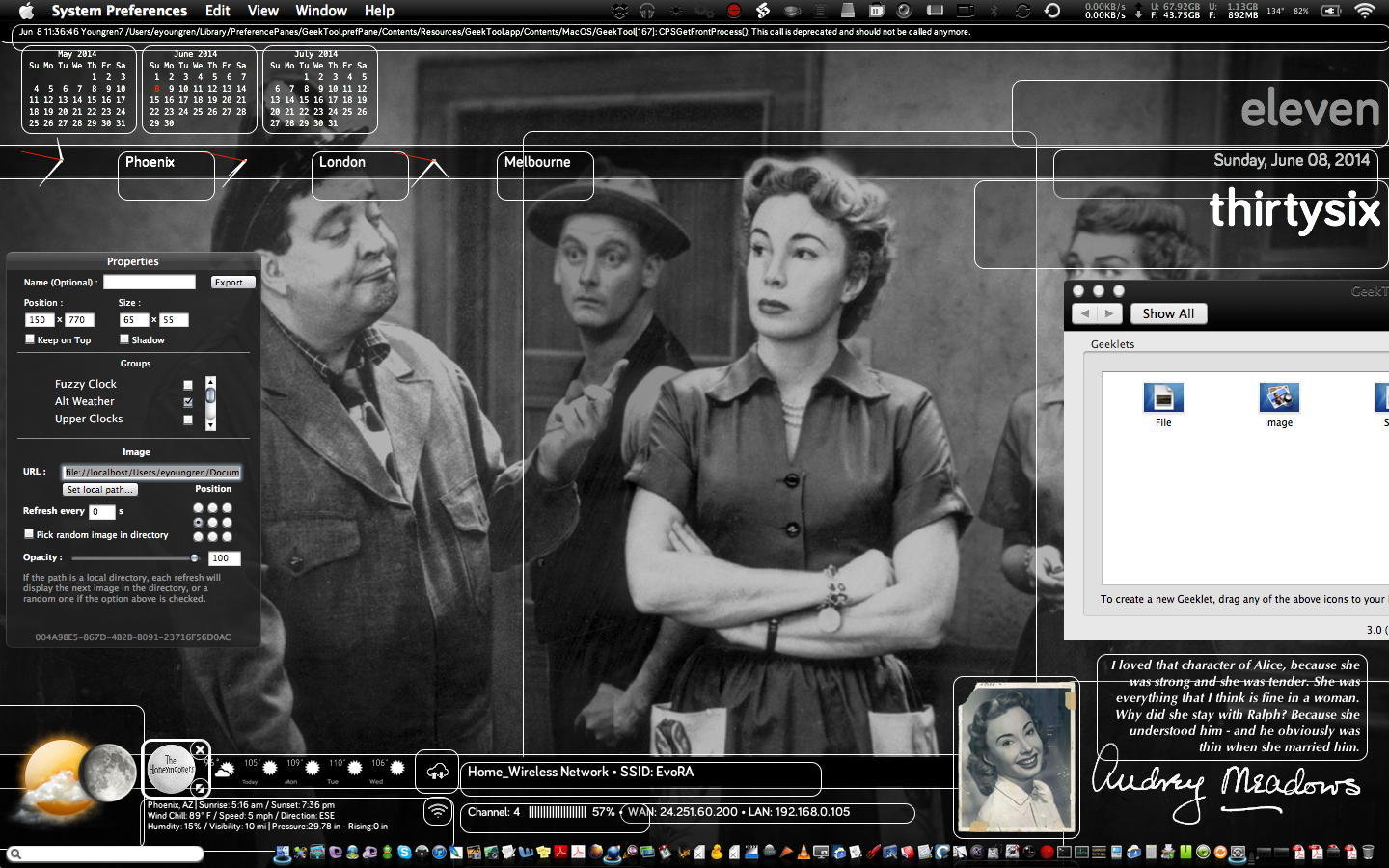
Task: Open Skype from the Dock
Action: (x=405, y=853)
